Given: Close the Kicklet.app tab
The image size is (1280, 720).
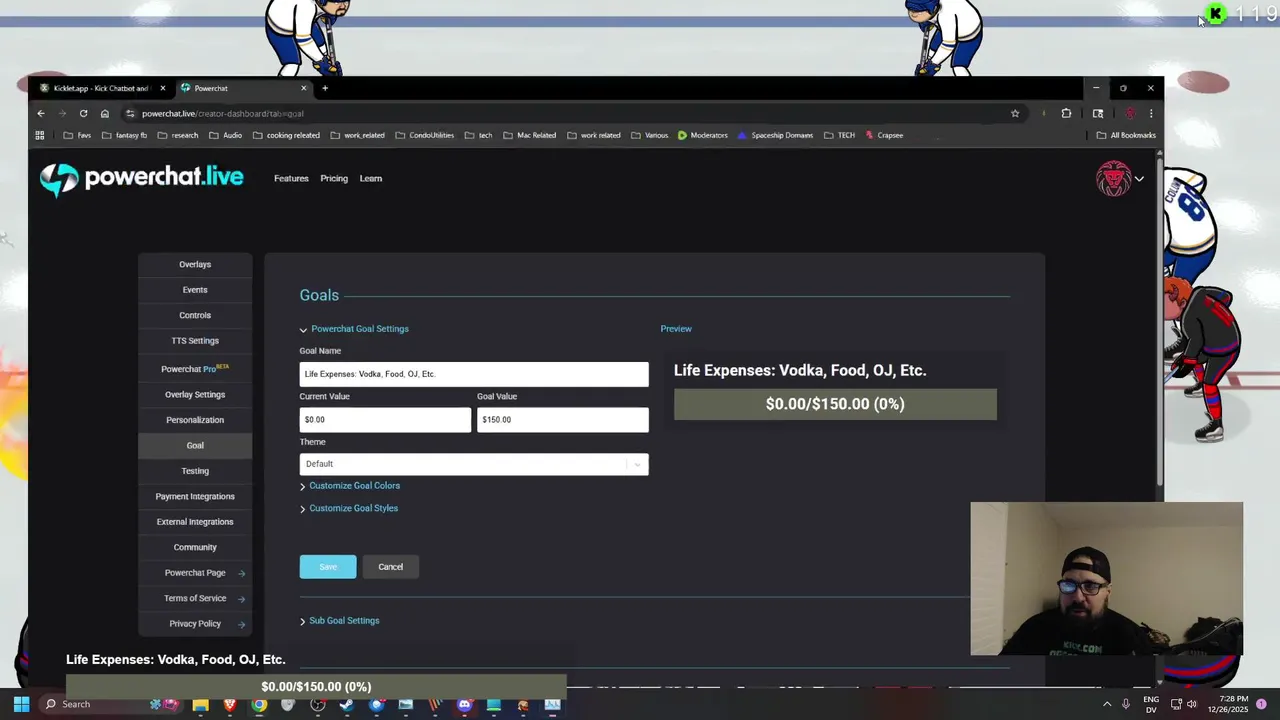Looking at the screenshot, I should 162,88.
